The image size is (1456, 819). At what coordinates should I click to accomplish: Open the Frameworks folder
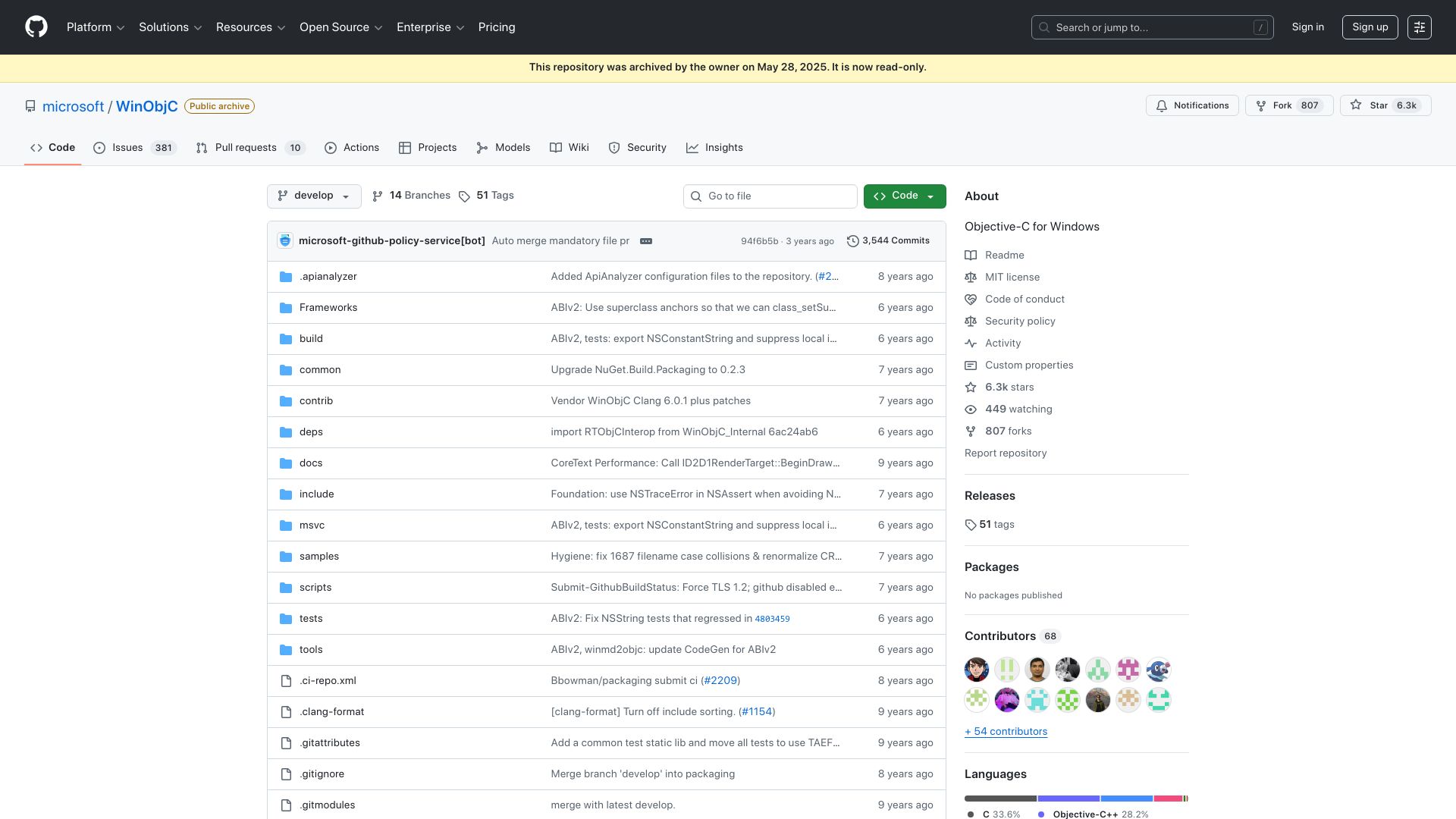point(328,308)
